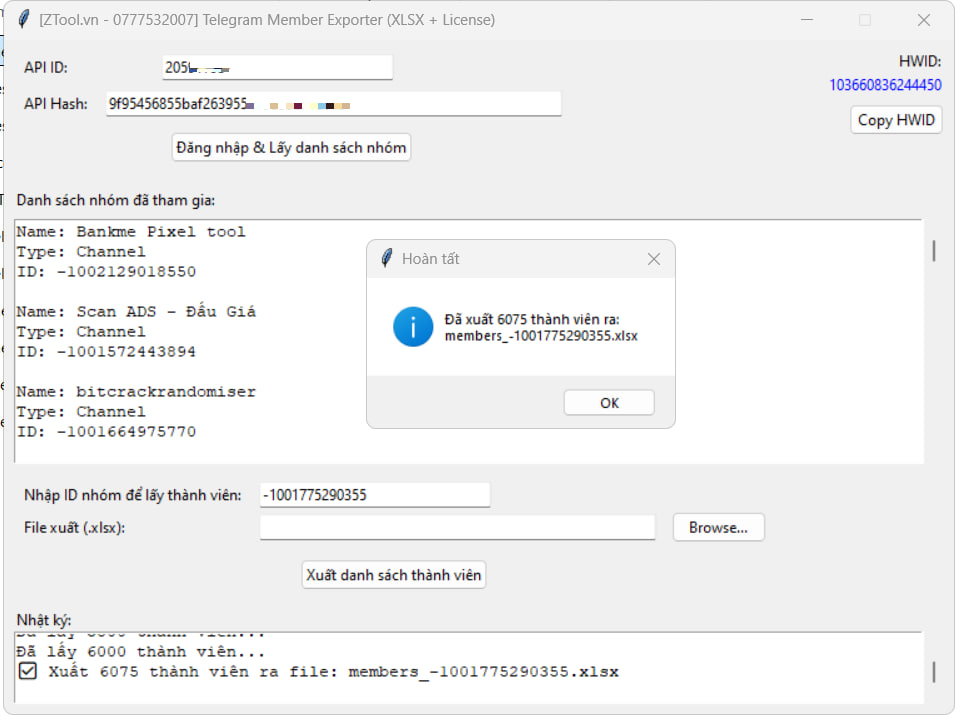Close the Hoàn tất dialog with X
Viewport: 955px width, 717px height.
(x=654, y=259)
